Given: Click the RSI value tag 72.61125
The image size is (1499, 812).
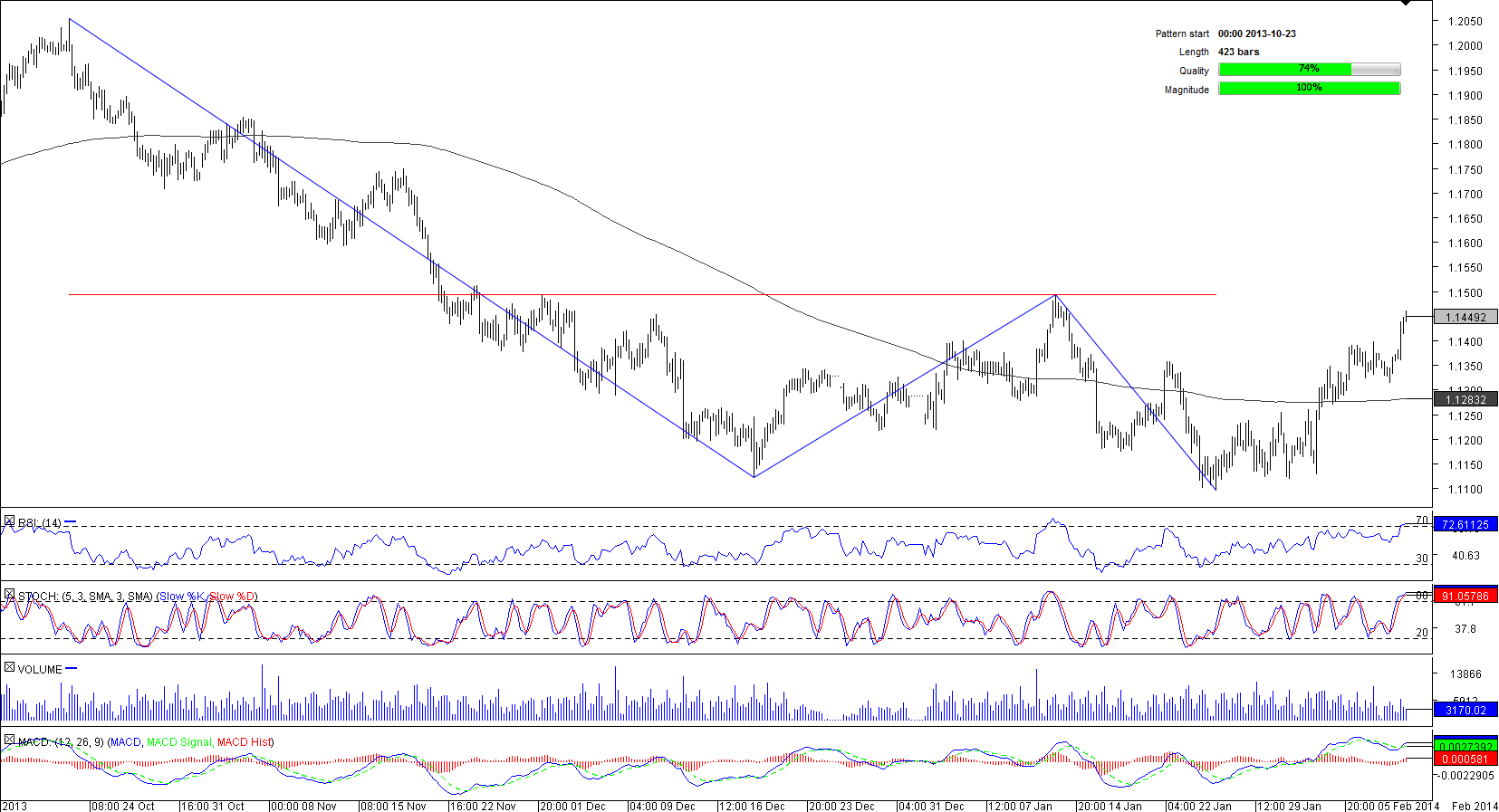Looking at the screenshot, I should (x=1465, y=524).
